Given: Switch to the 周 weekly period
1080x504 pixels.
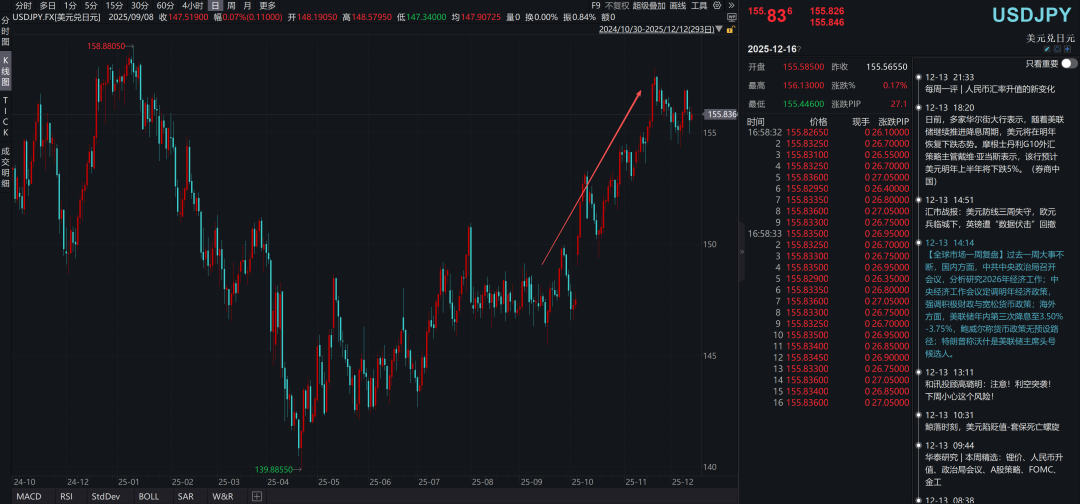Looking at the screenshot, I should coord(230,5).
